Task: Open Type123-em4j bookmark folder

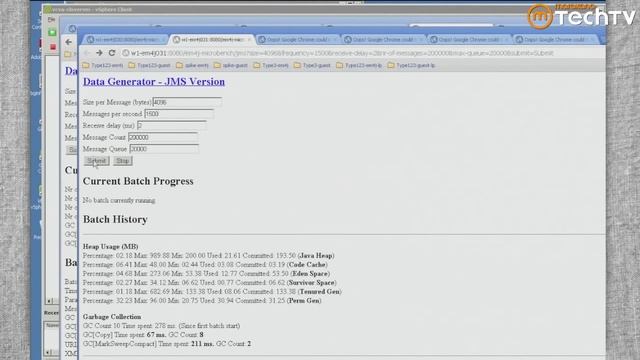Action: (x=102, y=65)
